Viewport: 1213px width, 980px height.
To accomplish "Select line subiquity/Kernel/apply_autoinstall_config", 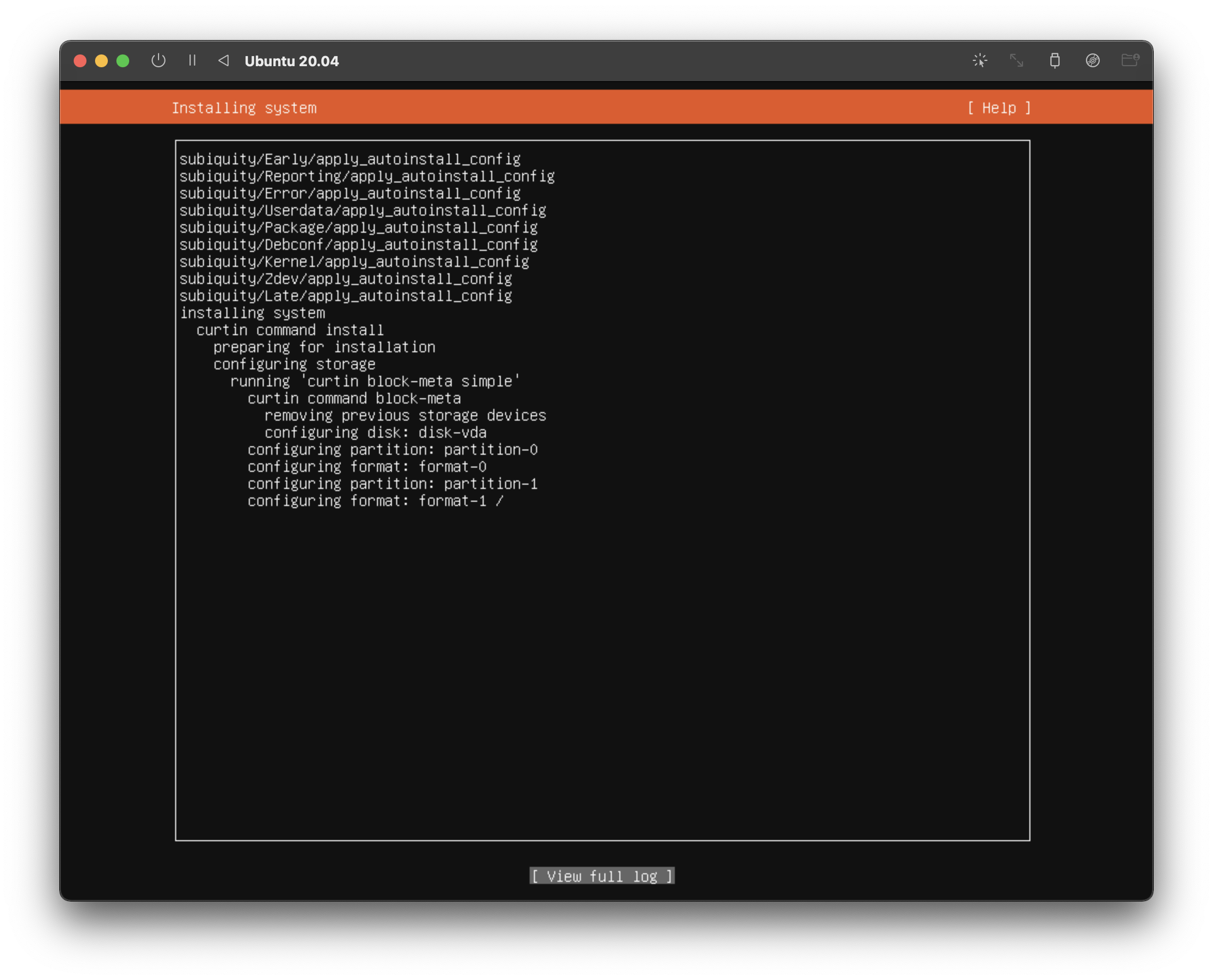I will (x=354, y=262).
